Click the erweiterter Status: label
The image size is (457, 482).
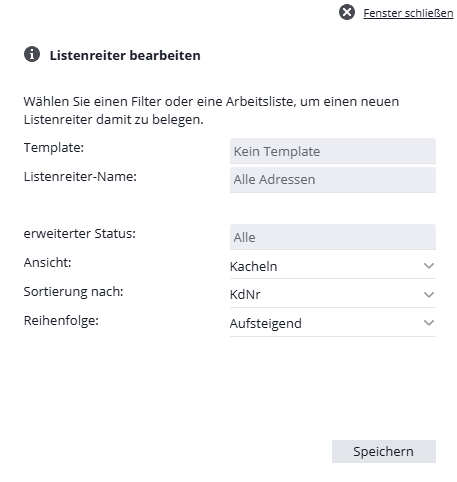[x=80, y=233]
